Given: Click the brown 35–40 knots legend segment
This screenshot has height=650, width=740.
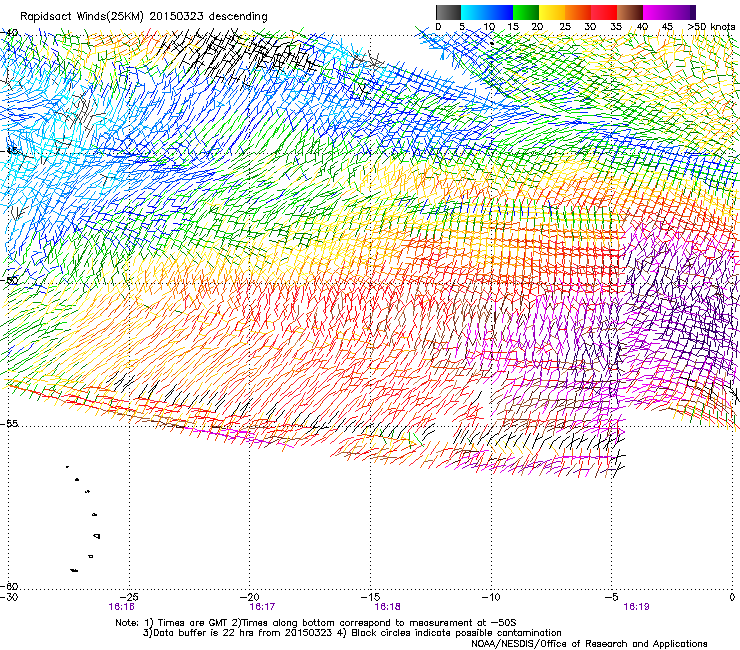Looking at the screenshot, I should [x=630, y=12].
